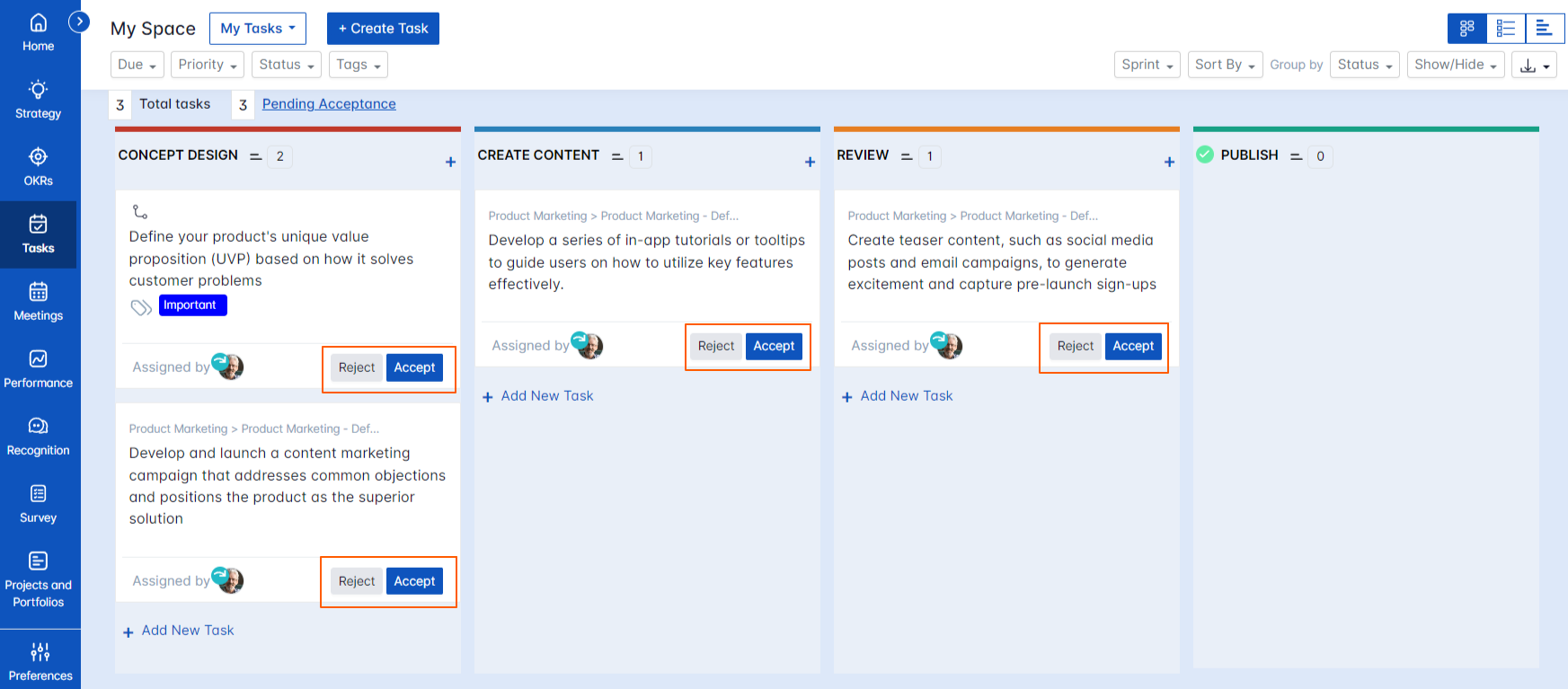Open the OKRs section in sidebar

point(38,167)
